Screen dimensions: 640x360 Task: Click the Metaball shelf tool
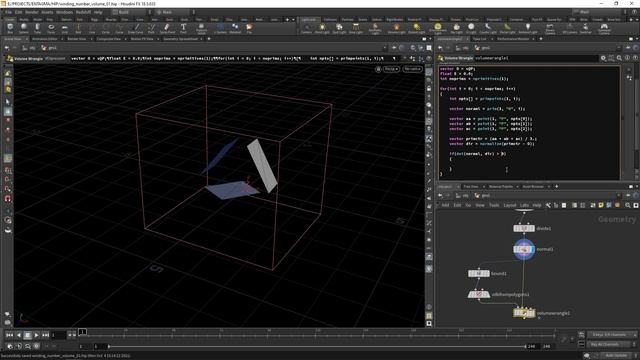pos(235,28)
